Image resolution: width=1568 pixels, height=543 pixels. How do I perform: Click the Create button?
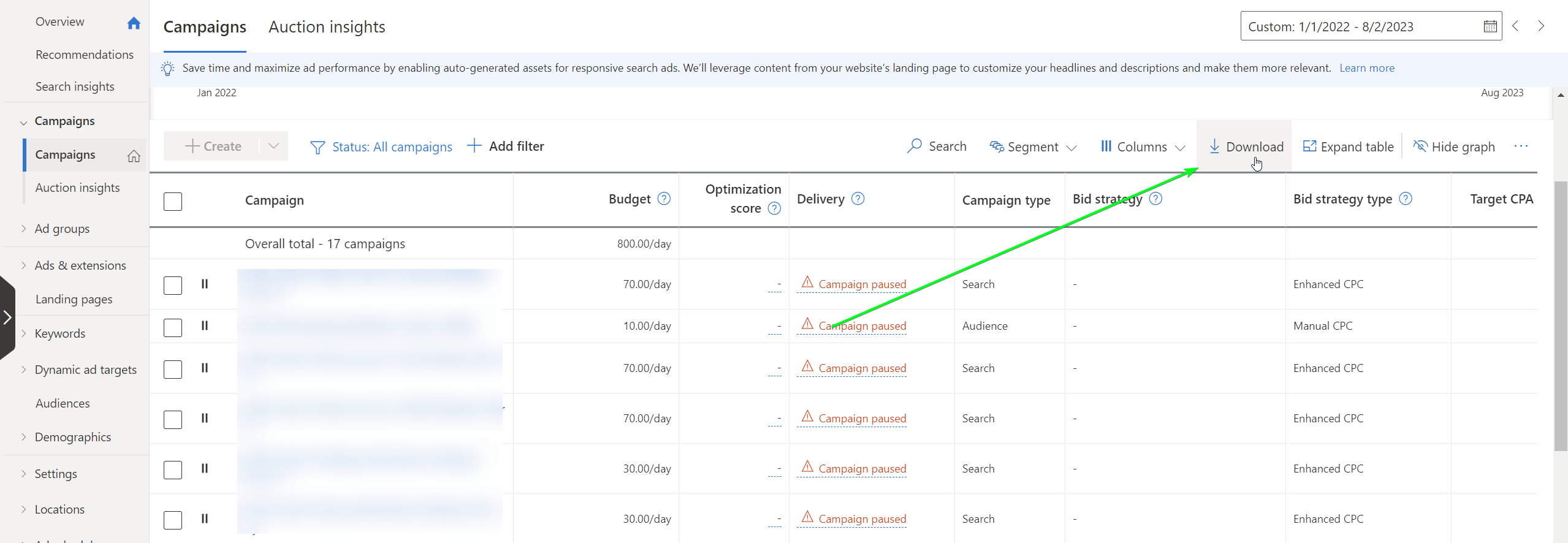[x=213, y=146]
